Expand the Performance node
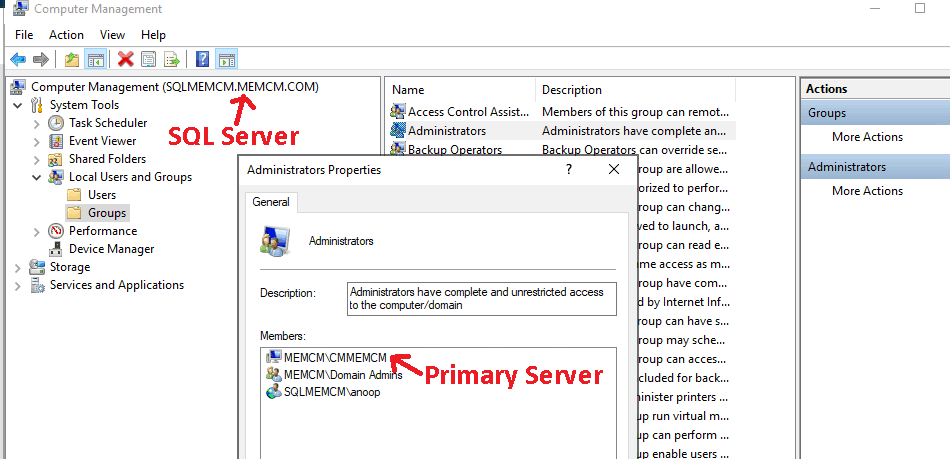Screen dimensions: 950x459 (36, 231)
